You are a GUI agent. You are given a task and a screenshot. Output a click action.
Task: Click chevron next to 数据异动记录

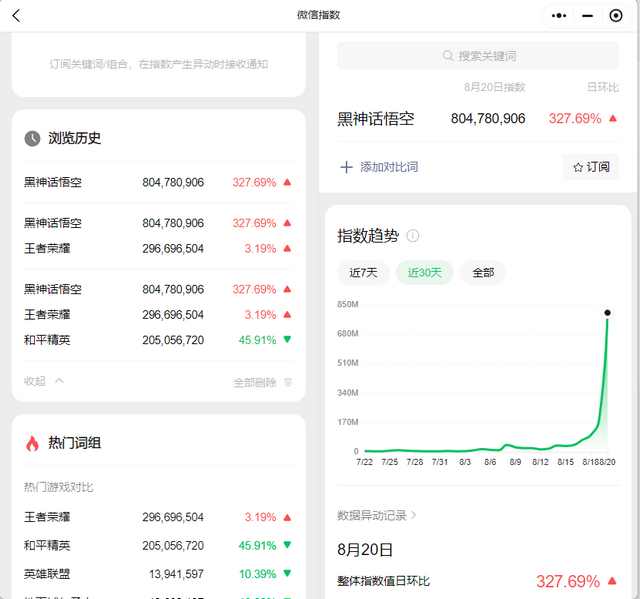click(x=413, y=515)
